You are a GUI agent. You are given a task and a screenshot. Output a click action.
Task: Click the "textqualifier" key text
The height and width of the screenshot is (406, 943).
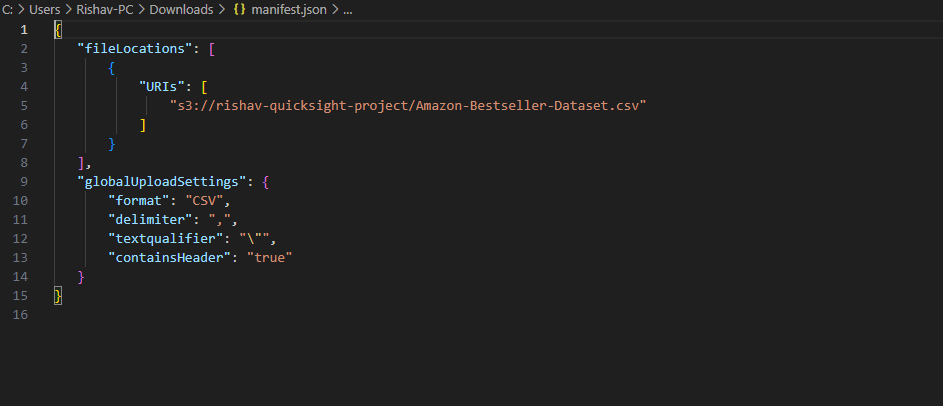165,239
